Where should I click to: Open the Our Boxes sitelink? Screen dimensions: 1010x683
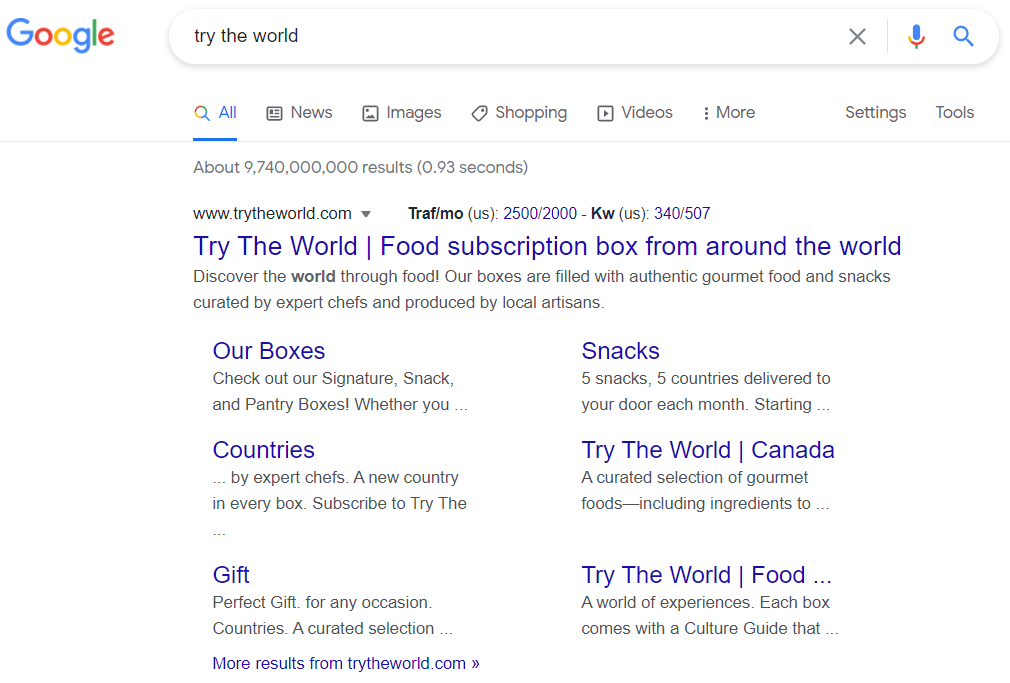point(269,351)
